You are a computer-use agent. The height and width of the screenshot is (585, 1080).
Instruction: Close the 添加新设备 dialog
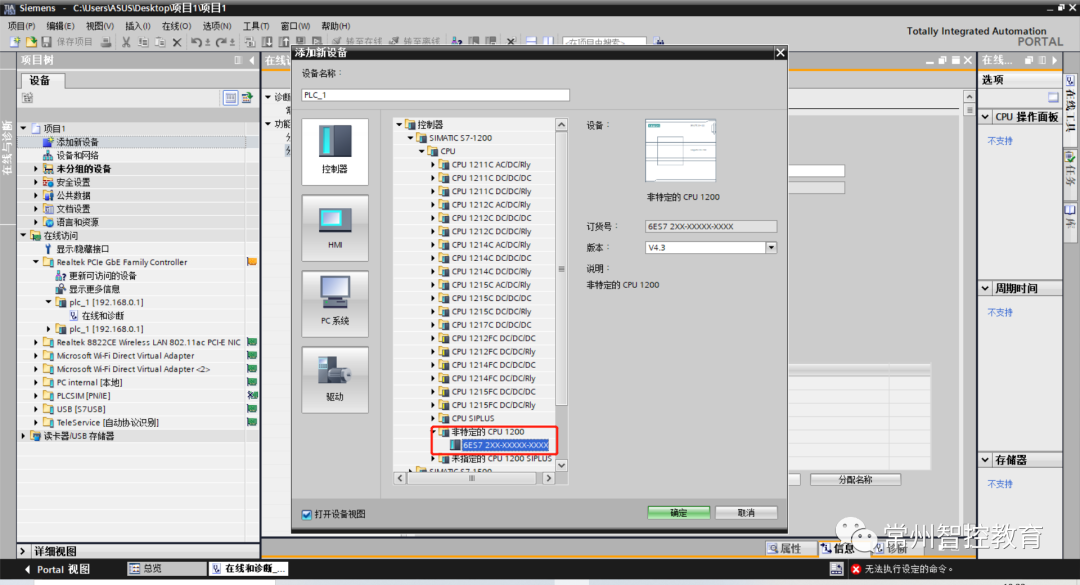point(780,53)
